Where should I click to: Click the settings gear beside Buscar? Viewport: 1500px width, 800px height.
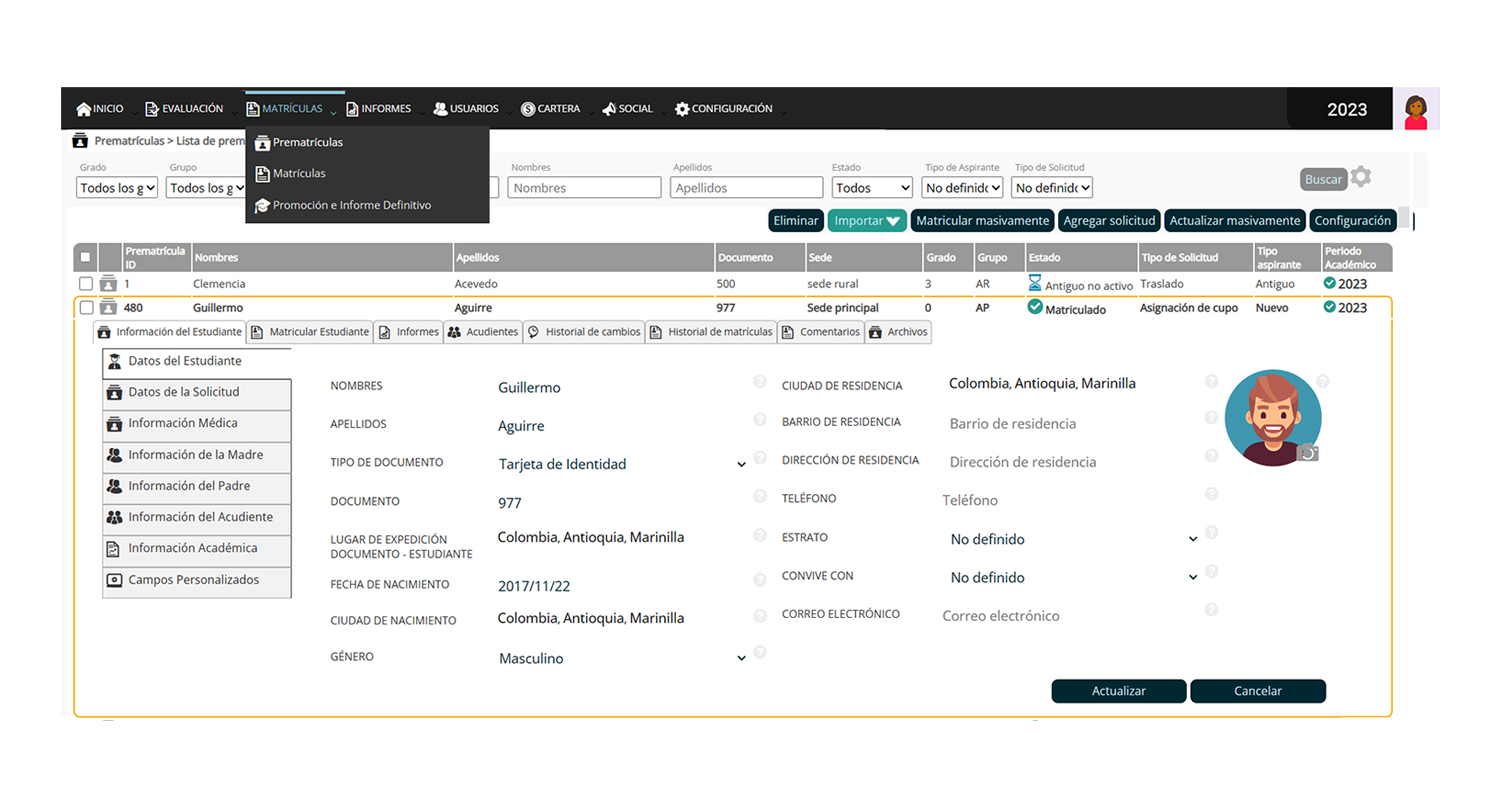1360,178
